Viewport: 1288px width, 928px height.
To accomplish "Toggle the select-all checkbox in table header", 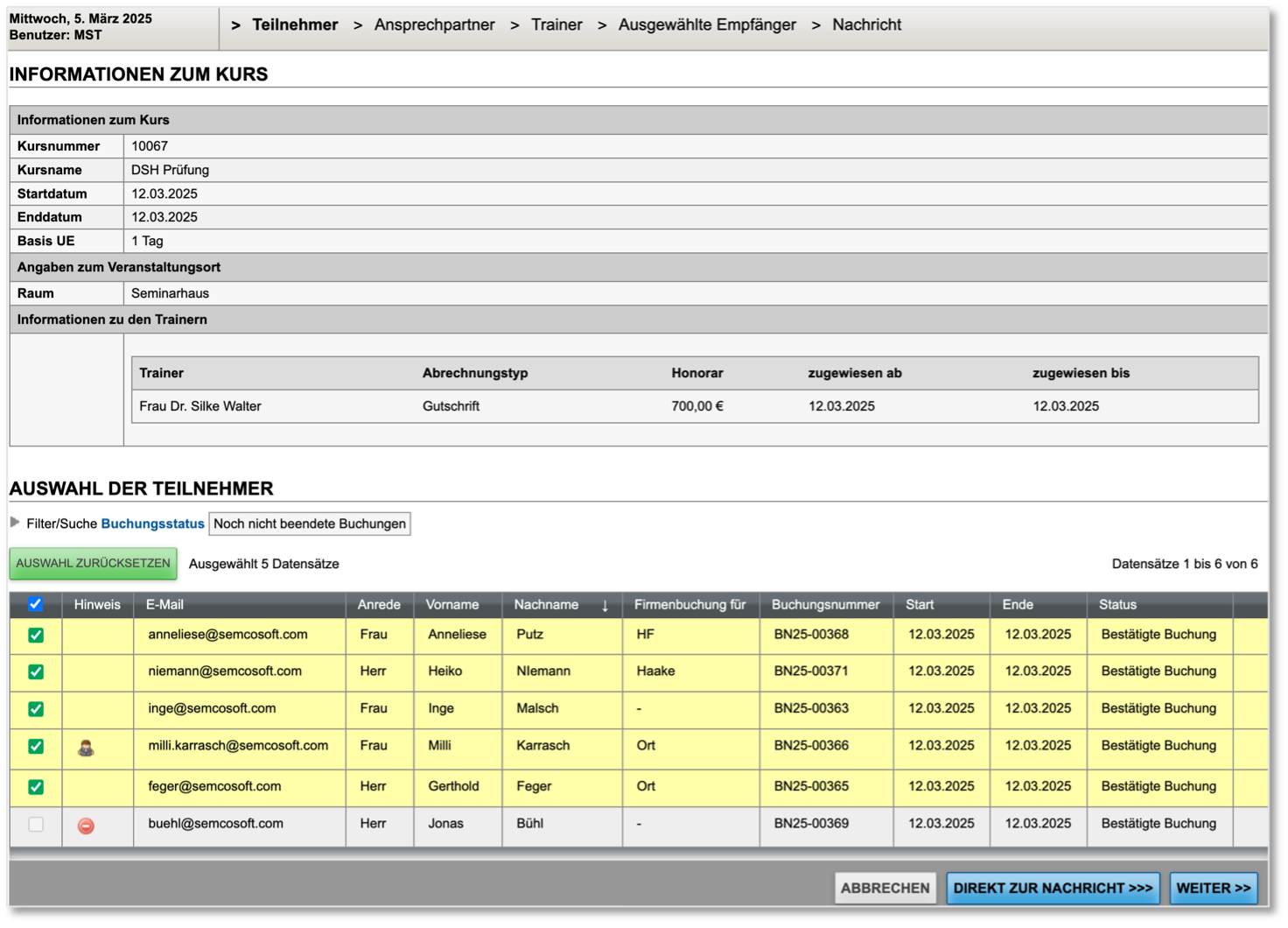I will 36,604.
